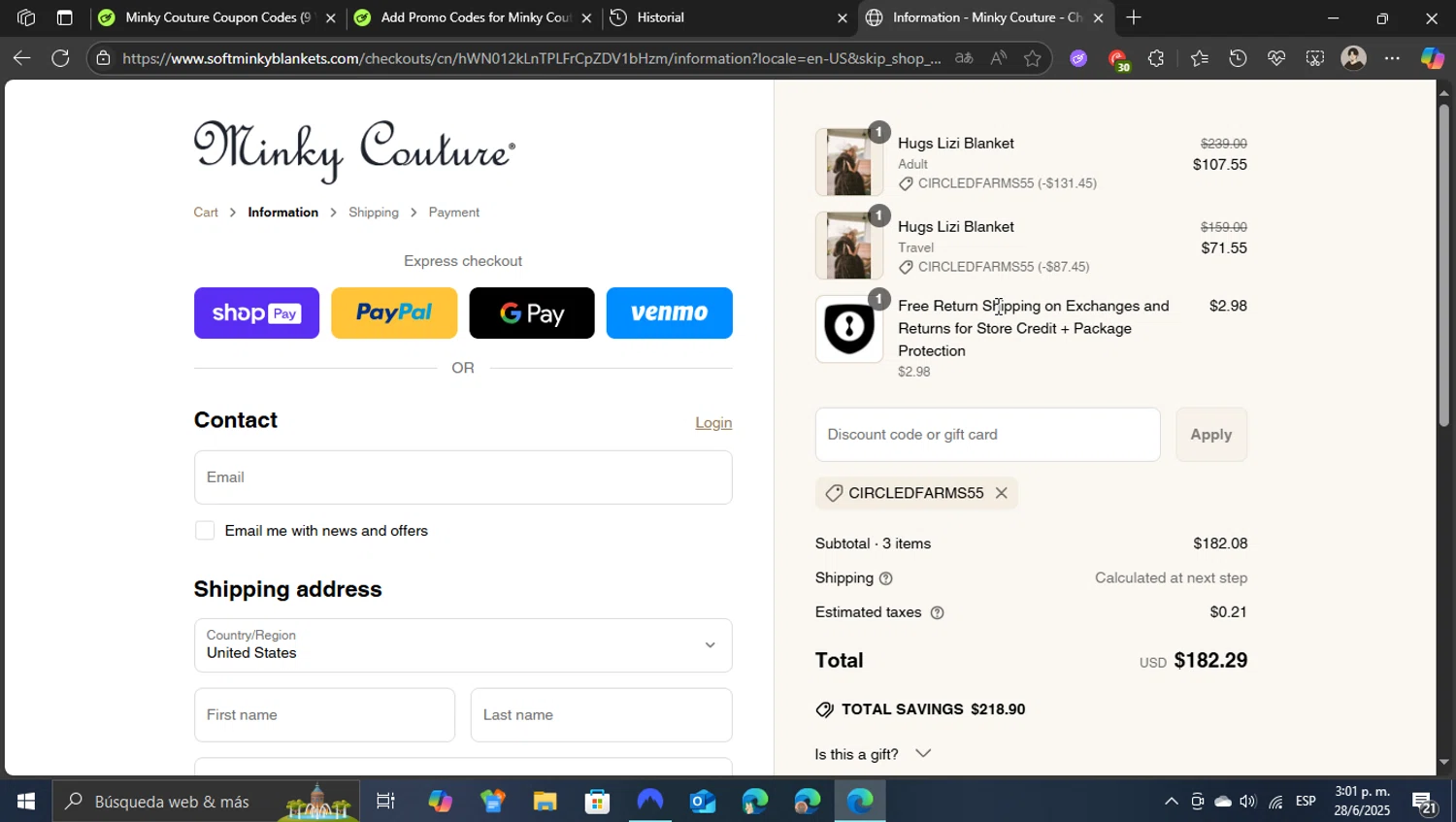
Task: Pay with PayPal express button
Action: click(394, 313)
